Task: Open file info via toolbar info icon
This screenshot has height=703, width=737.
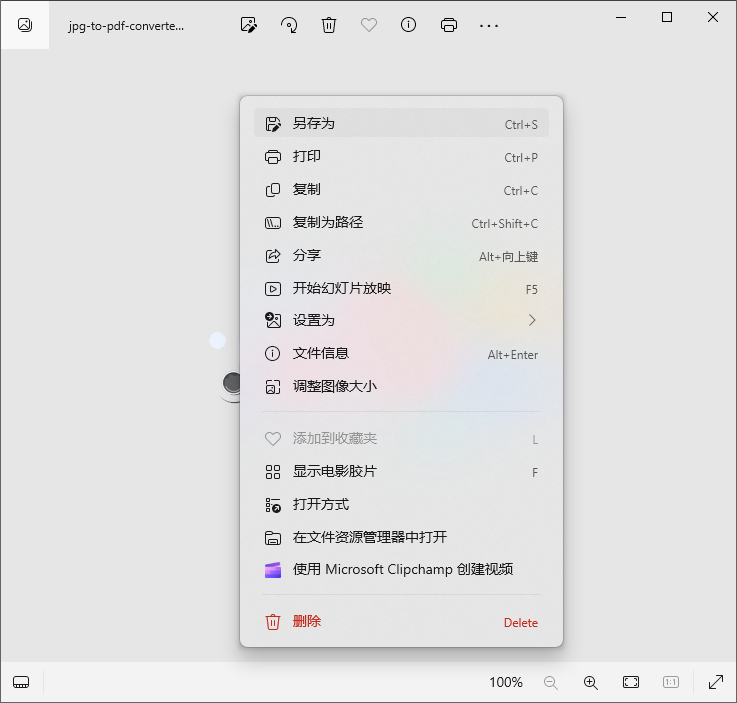Action: [x=408, y=24]
